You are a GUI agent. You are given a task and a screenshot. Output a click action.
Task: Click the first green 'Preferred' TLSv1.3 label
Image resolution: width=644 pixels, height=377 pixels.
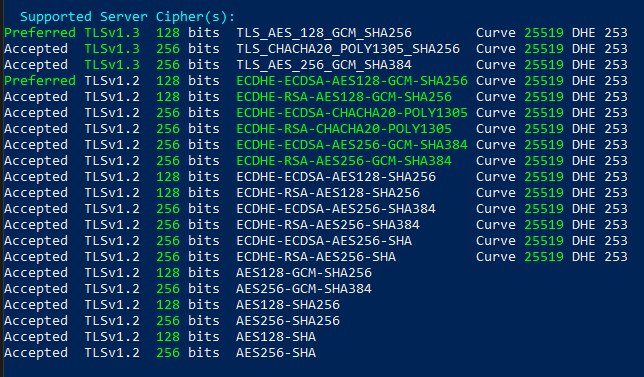pyautogui.click(x=40, y=33)
